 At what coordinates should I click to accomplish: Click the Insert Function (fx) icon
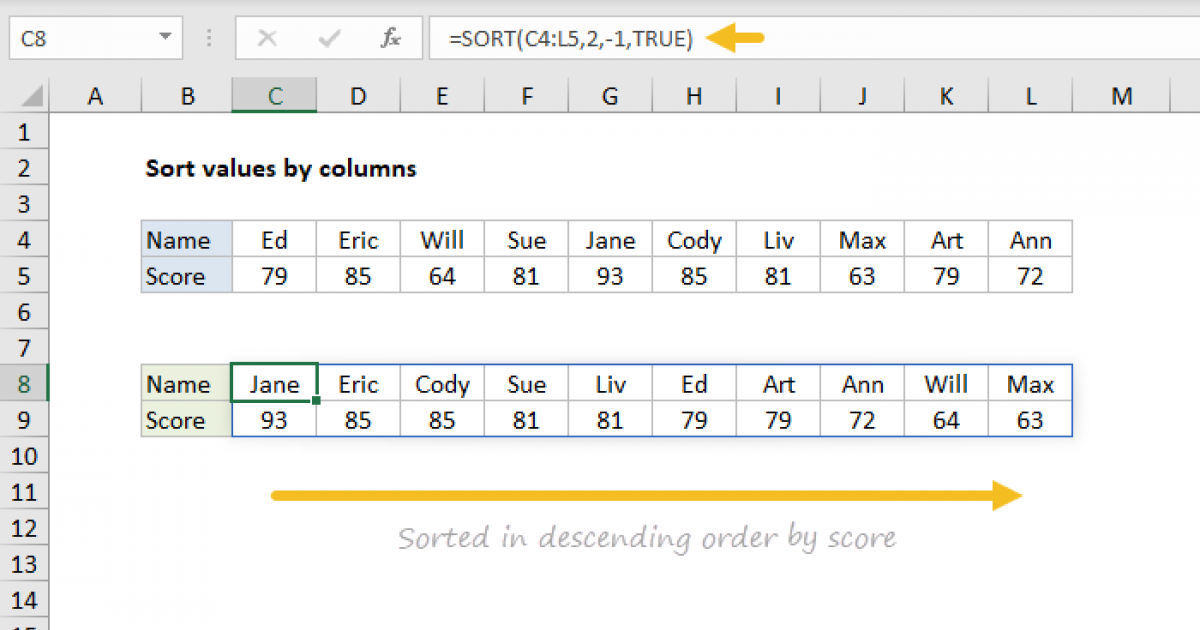click(390, 38)
